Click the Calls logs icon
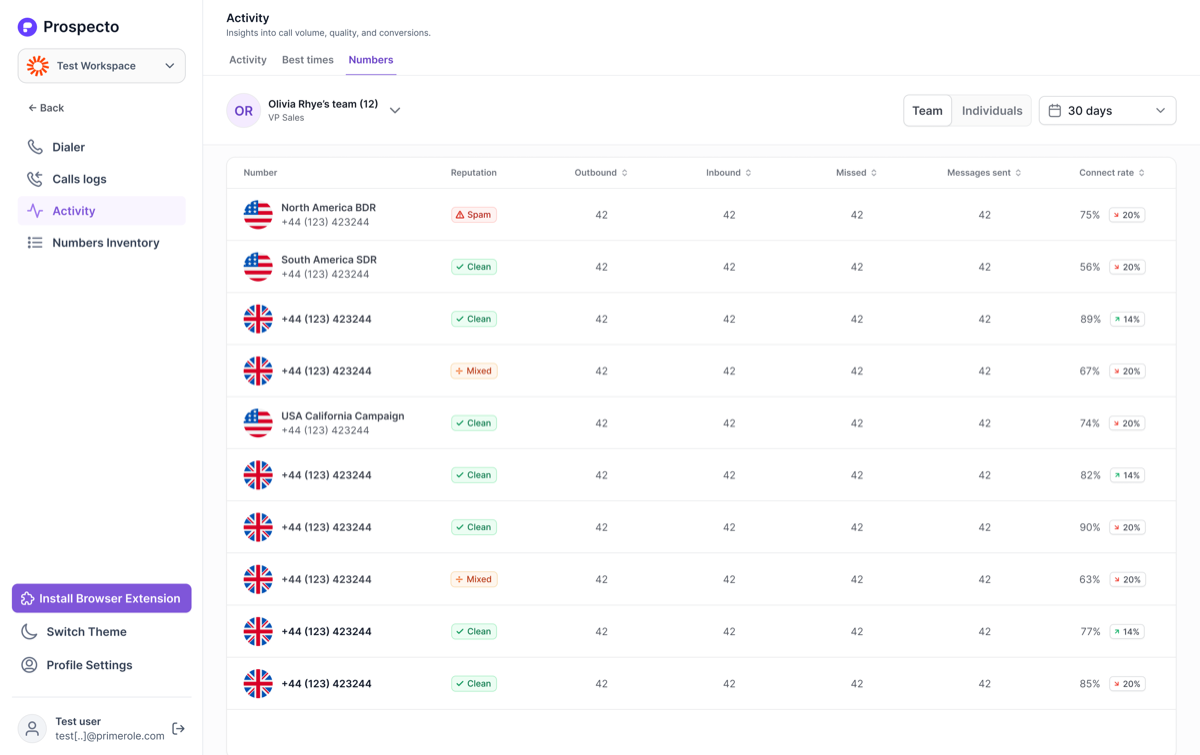 click(x=35, y=179)
